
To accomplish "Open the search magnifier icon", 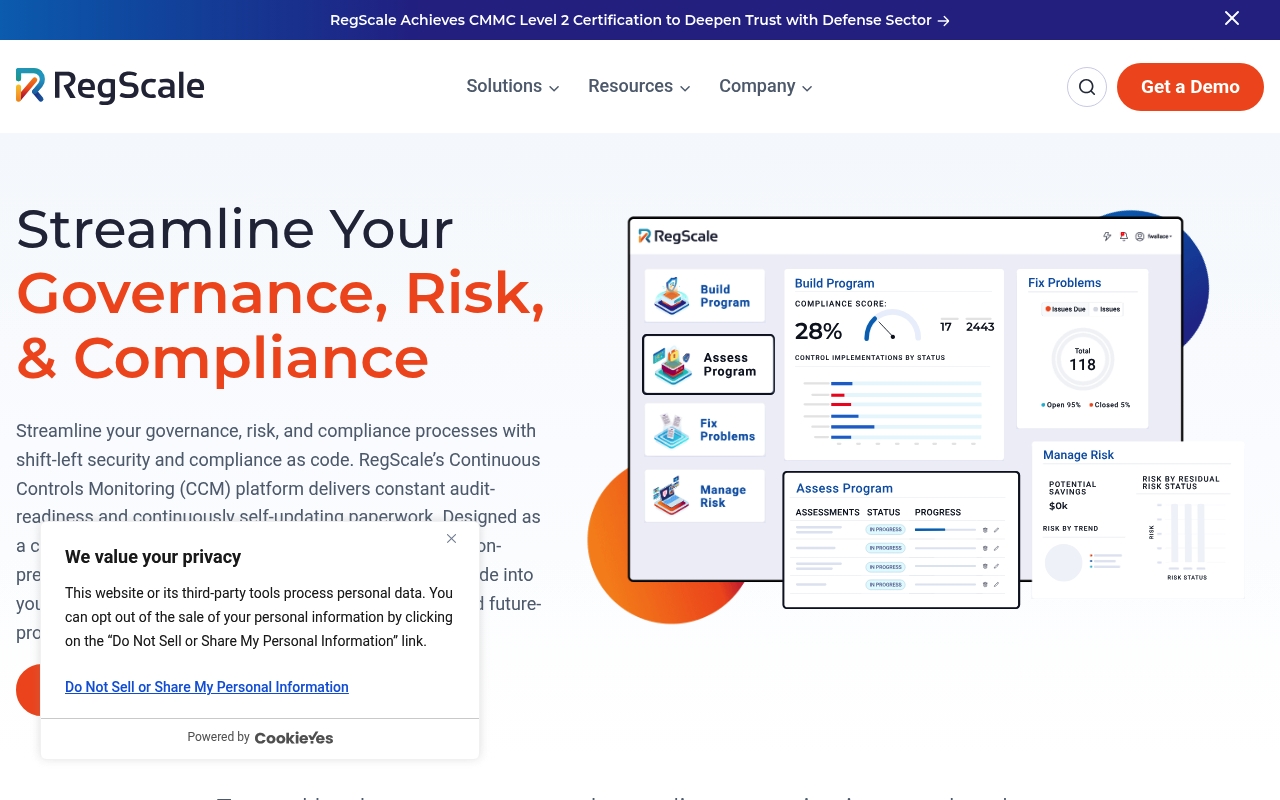I will click(1087, 87).
